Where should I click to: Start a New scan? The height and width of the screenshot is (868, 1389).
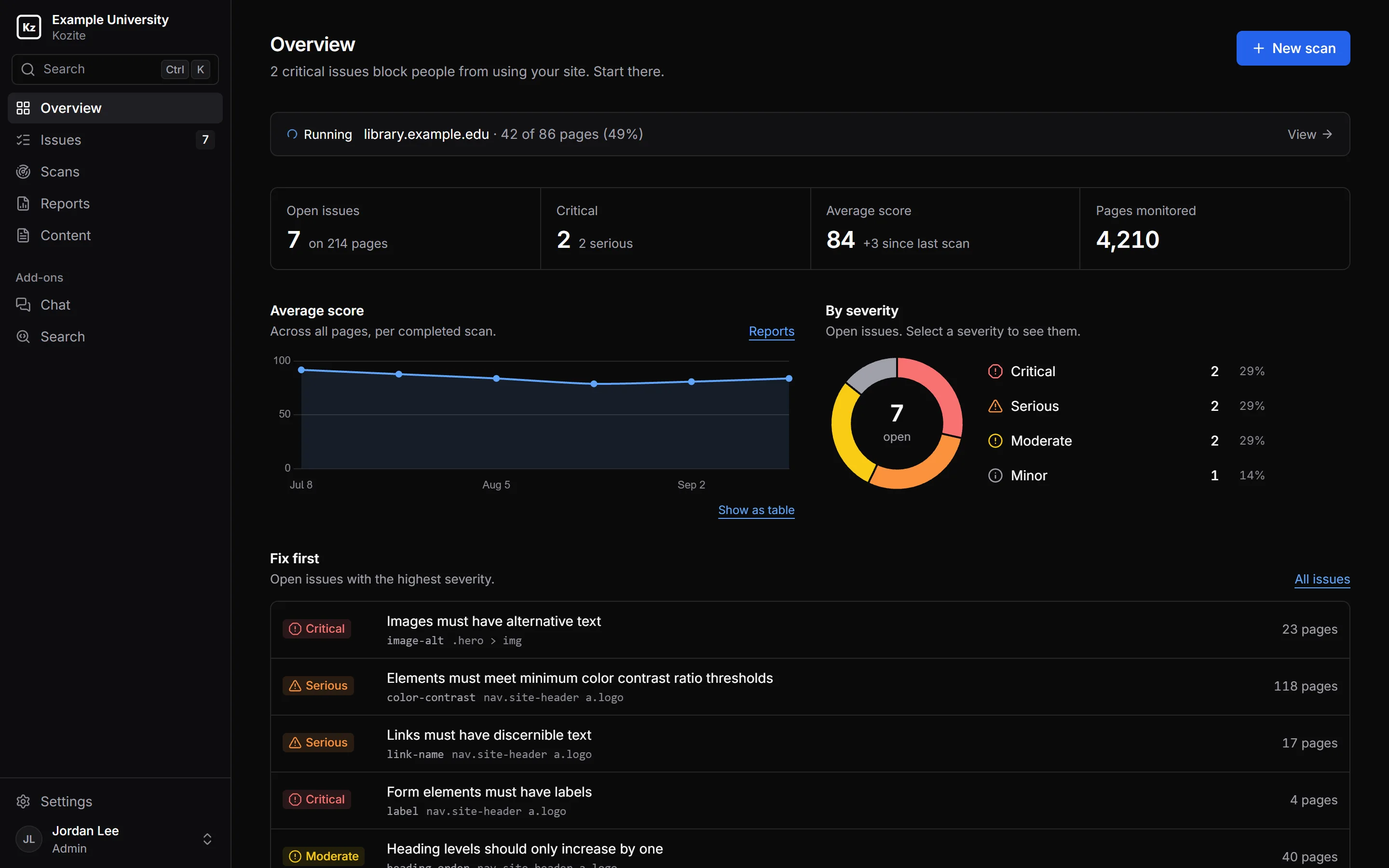[x=1293, y=48]
